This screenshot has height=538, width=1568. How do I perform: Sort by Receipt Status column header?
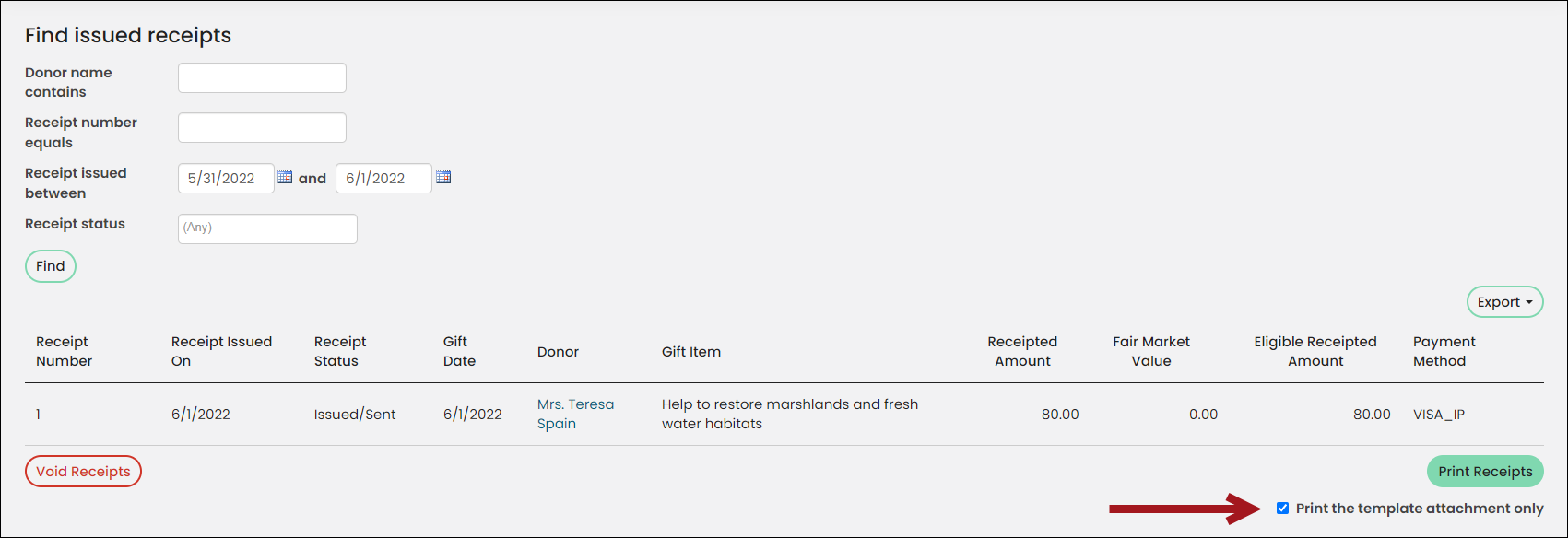point(340,351)
